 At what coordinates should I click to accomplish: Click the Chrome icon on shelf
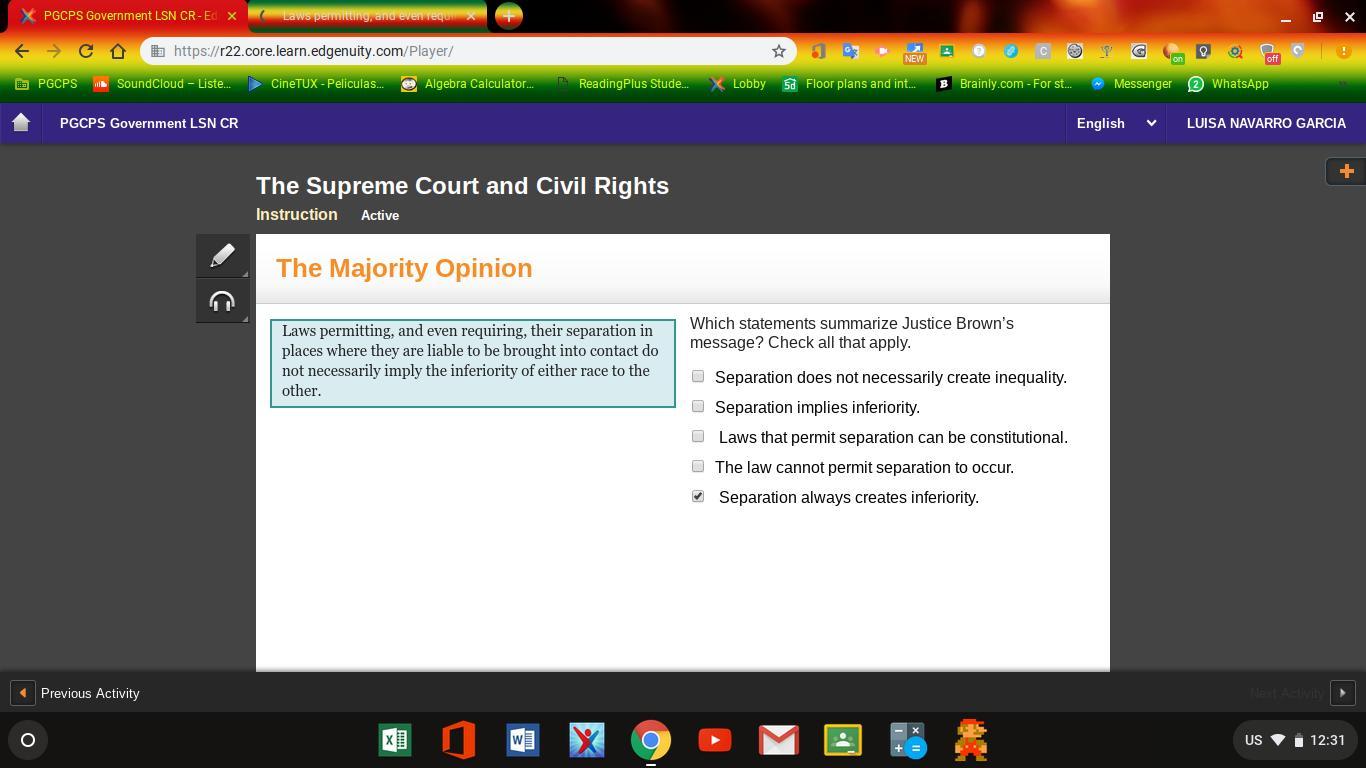coord(651,740)
